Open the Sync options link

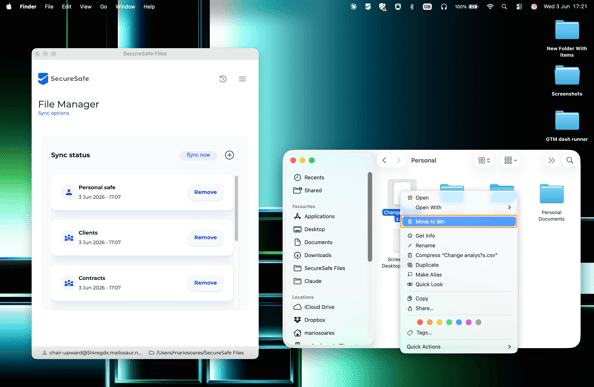[x=53, y=113]
